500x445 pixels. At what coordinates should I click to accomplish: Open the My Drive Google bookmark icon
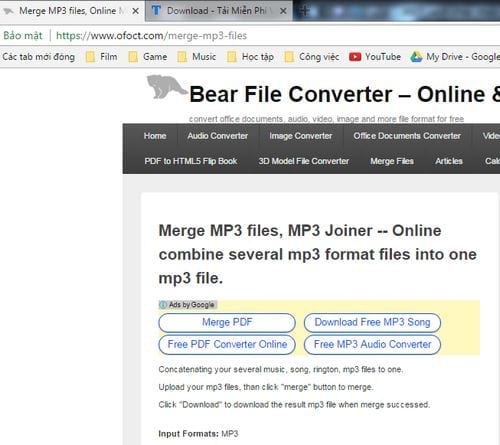[416, 57]
